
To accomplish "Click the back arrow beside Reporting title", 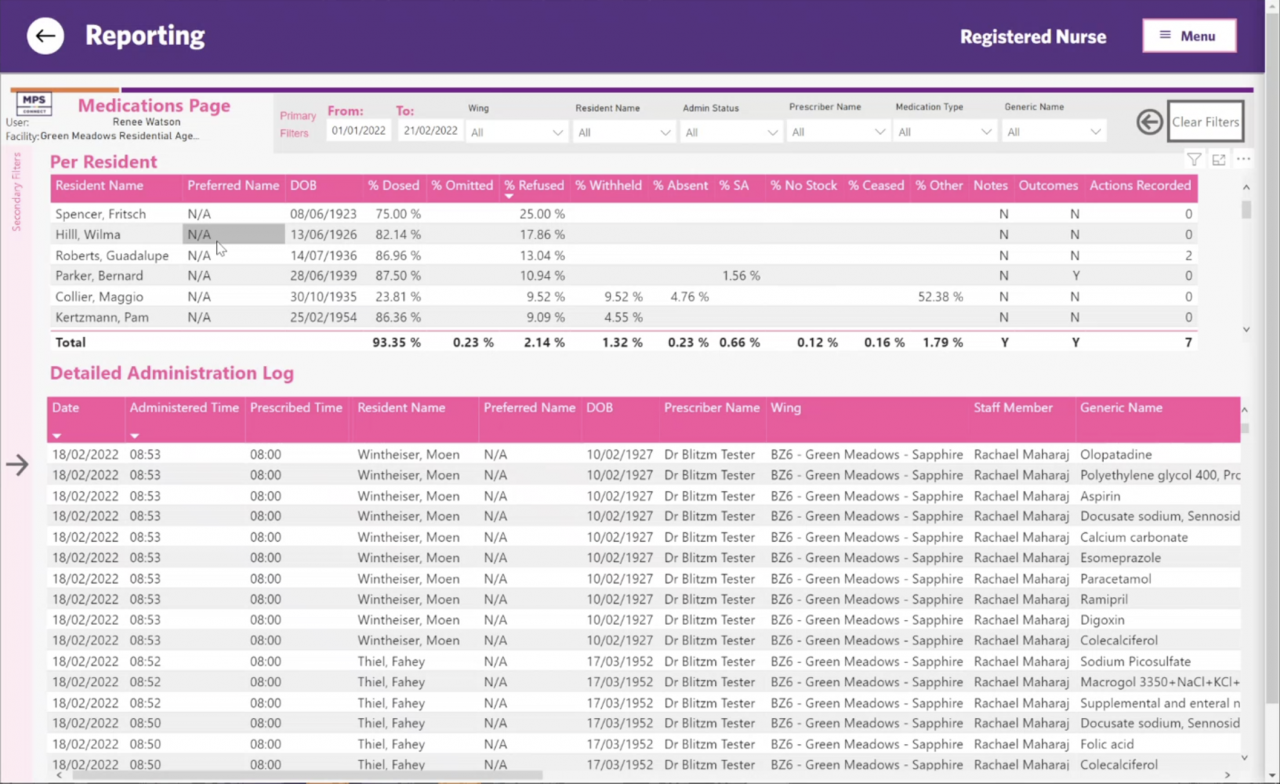I will point(45,36).
